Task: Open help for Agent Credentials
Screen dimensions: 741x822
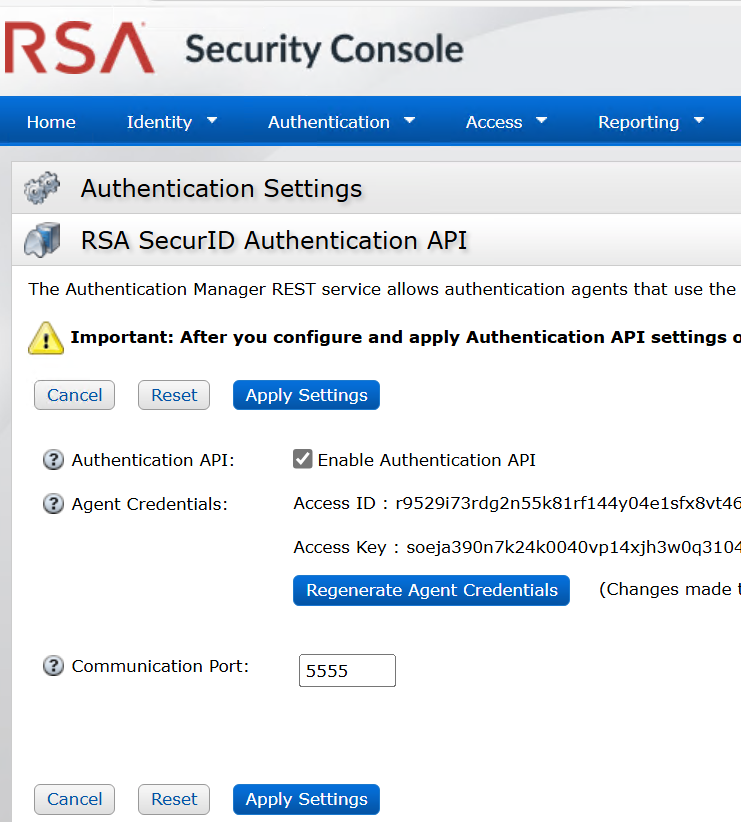Action: point(53,504)
